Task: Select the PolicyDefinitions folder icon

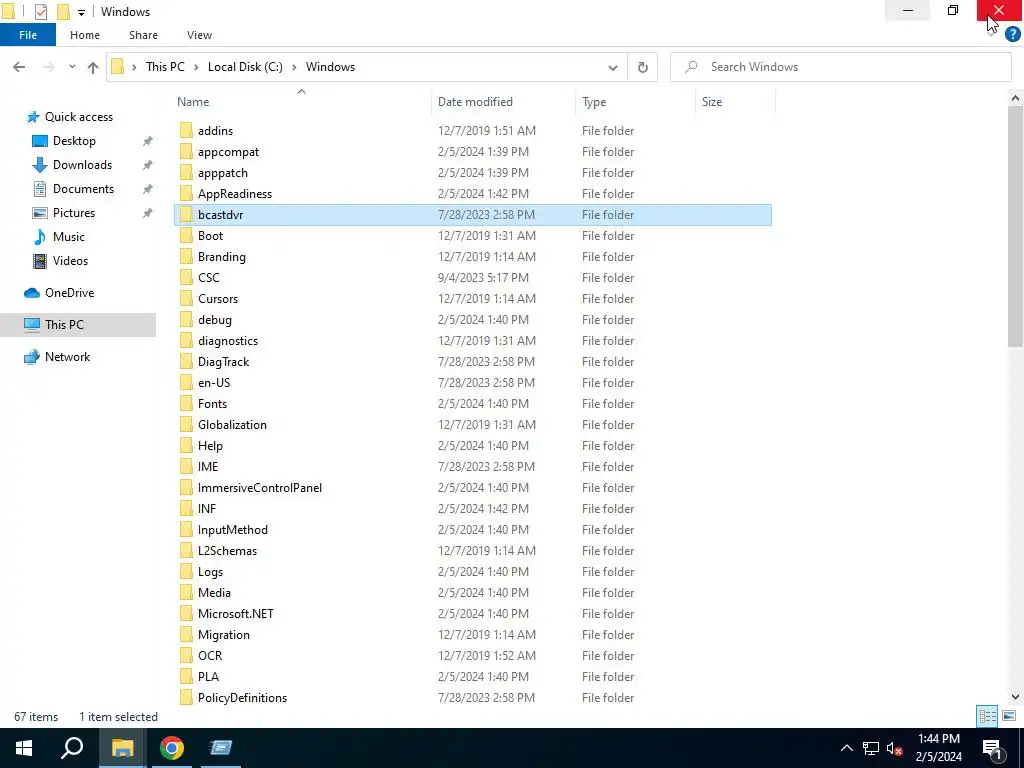Action: point(186,697)
